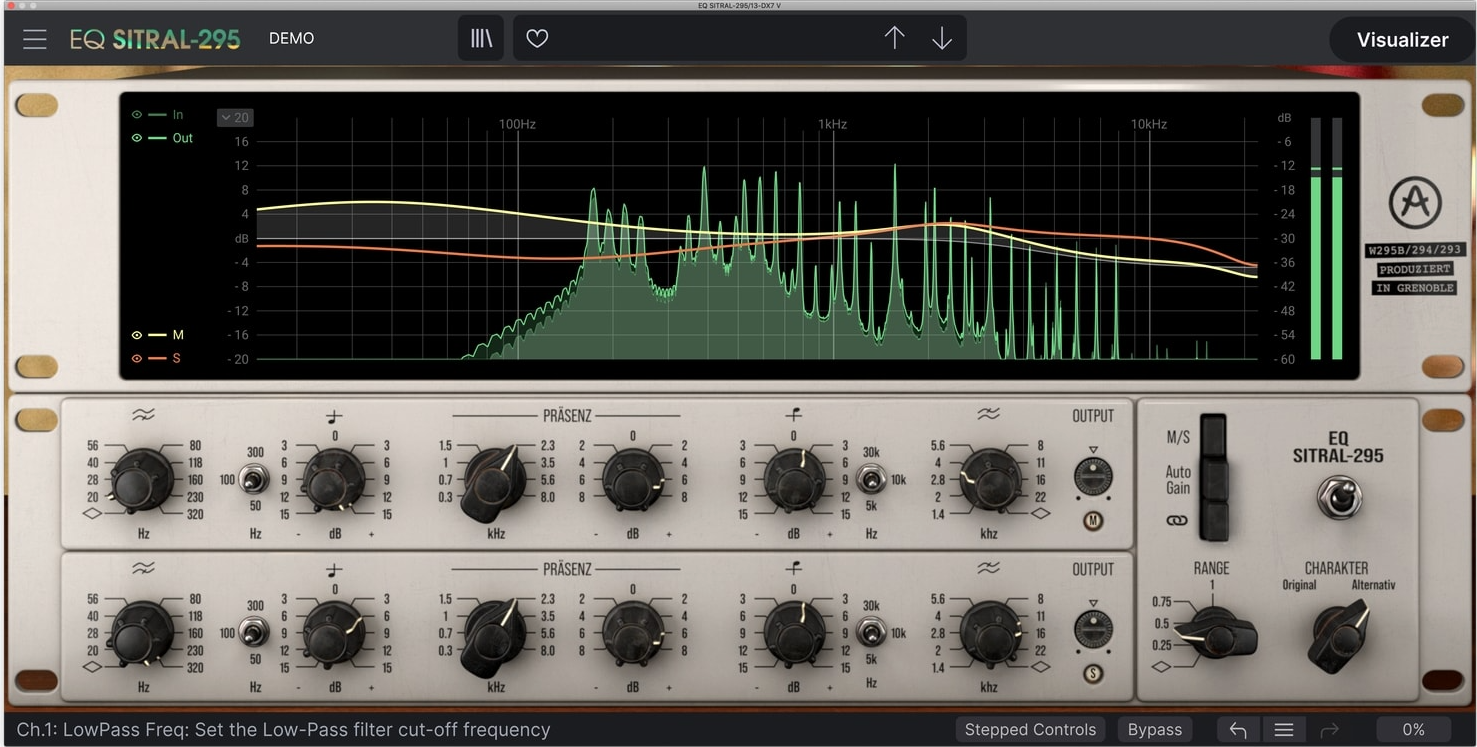The image size is (1477, 747).
Task: Flip channel 1 low shelf frequency switch
Action: pyautogui.click(x=254, y=480)
